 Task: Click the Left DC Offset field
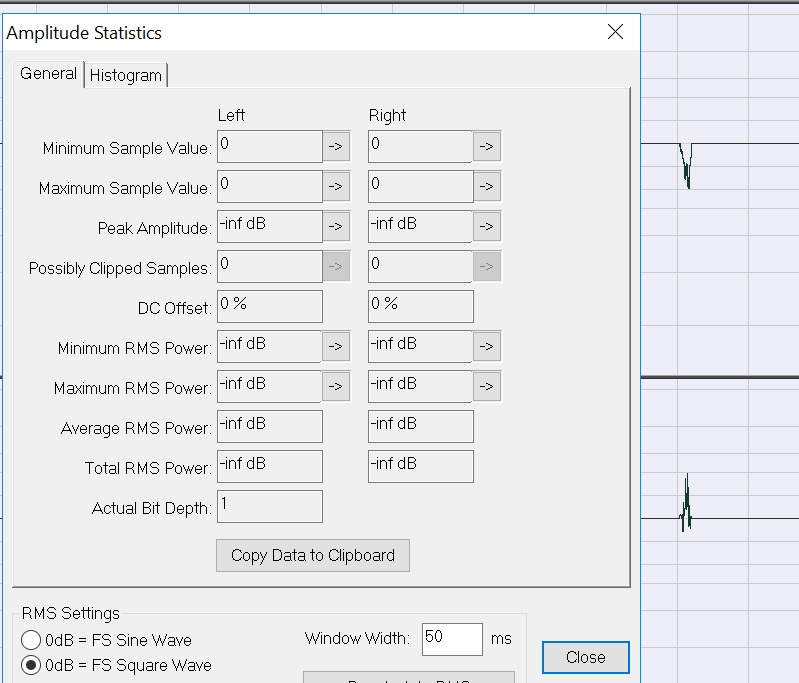pyautogui.click(x=269, y=306)
